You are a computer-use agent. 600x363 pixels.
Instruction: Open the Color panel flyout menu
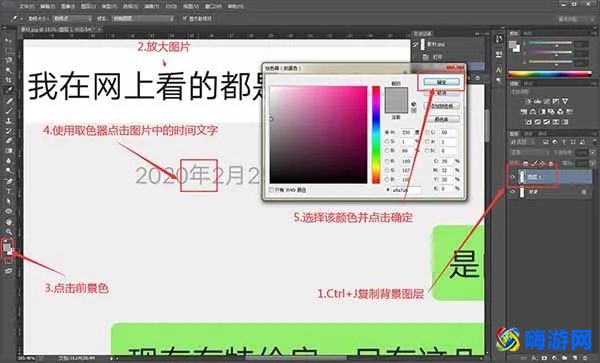coord(594,34)
